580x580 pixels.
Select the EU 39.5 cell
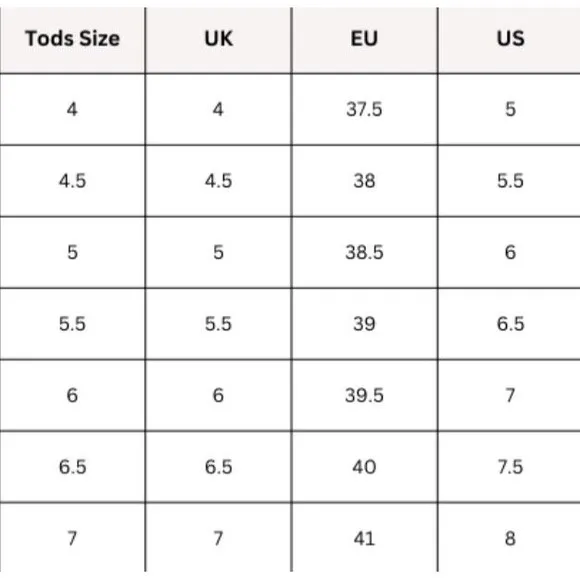364,395
